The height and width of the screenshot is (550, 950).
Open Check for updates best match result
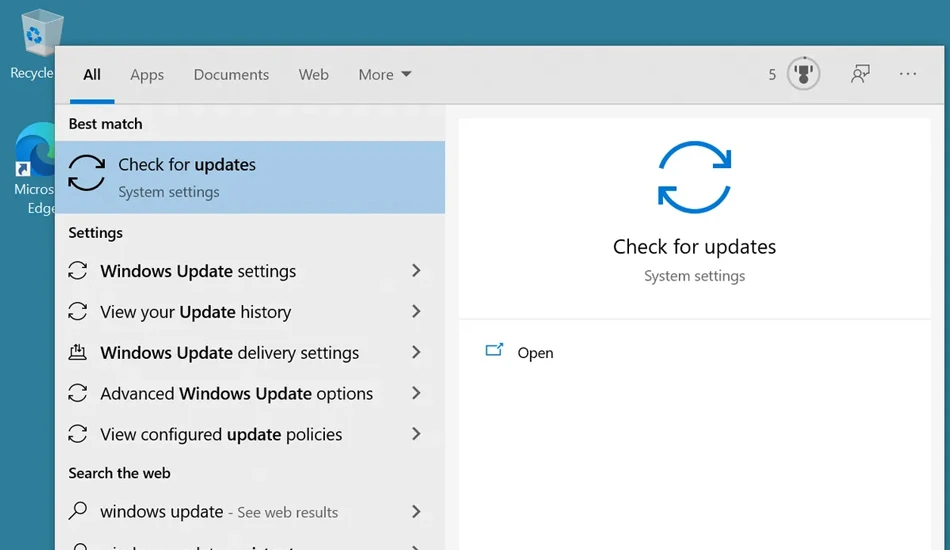click(x=250, y=177)
